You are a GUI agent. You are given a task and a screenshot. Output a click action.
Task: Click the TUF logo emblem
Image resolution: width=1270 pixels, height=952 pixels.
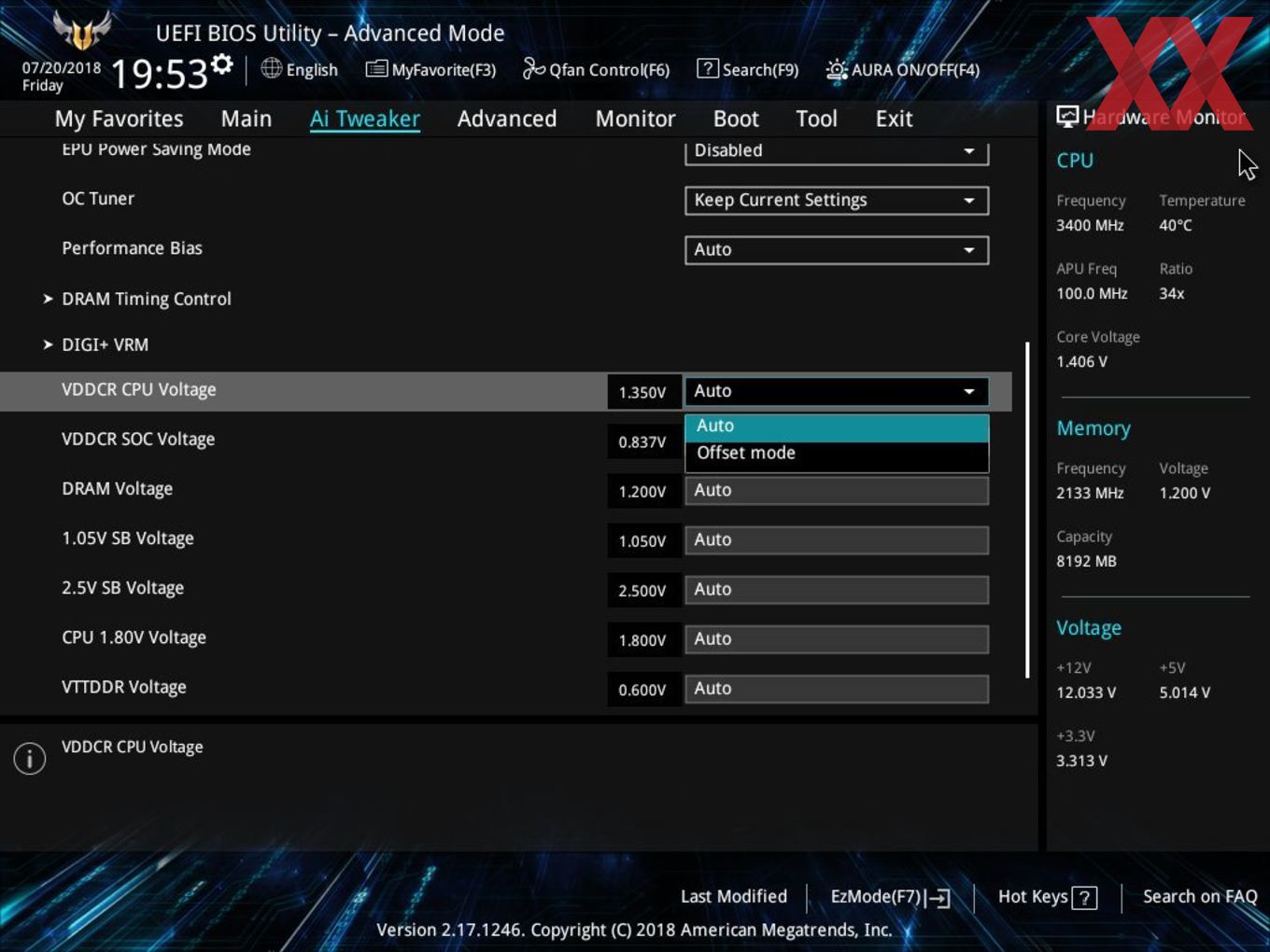[82, 30]
